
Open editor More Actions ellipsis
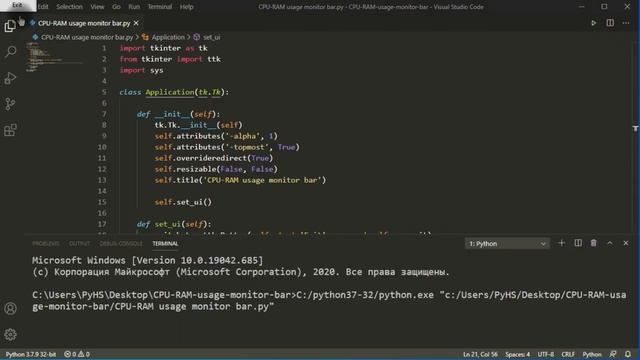(x=626, y=23)
